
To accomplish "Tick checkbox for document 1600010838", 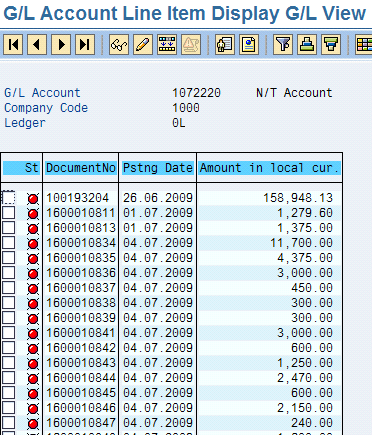I will coord(9,302).
